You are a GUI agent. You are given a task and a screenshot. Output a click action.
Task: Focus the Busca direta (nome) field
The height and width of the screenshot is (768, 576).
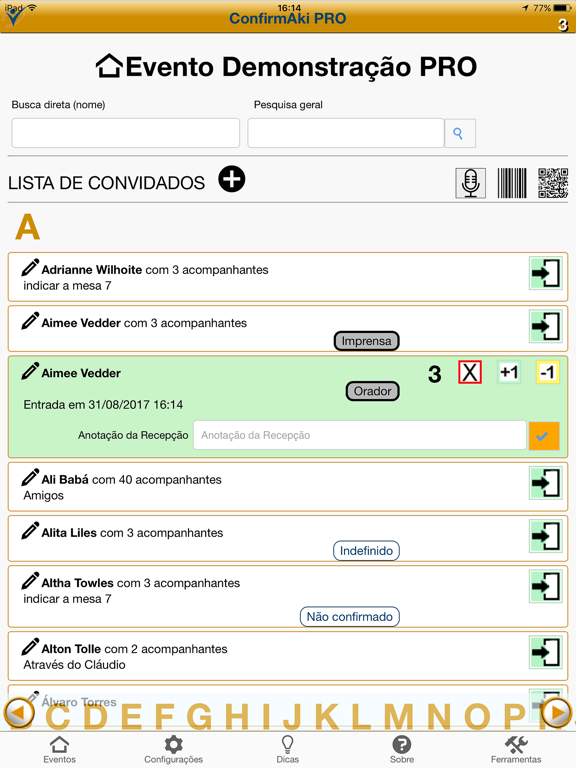(125, 133)
